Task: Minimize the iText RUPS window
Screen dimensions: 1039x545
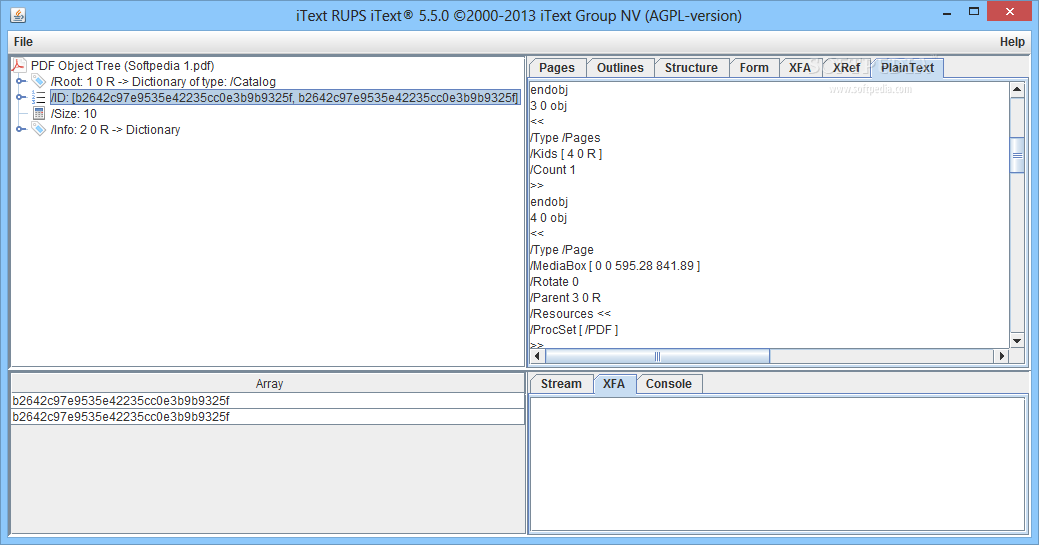Action: tap(948, 12)
